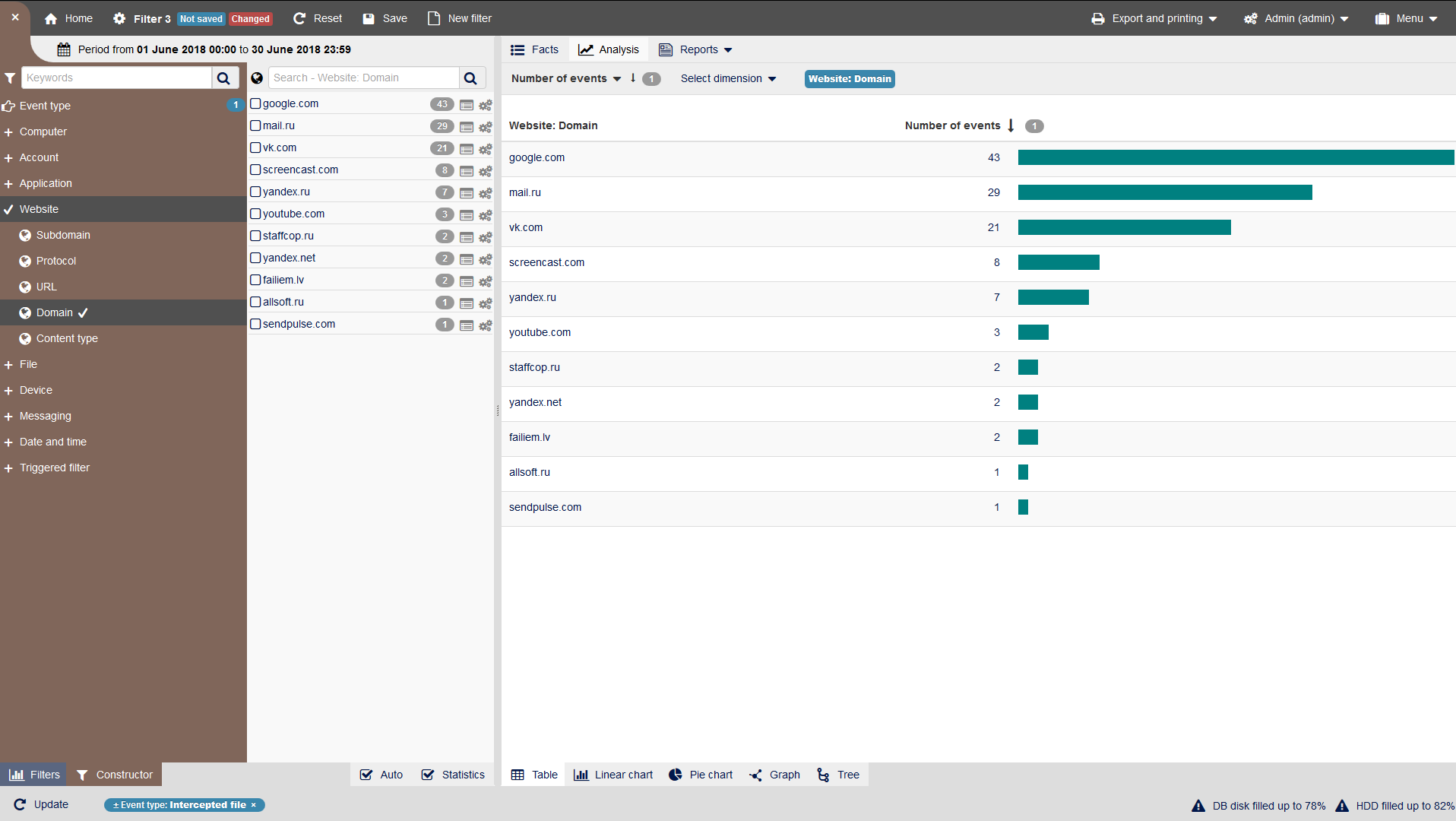Toggle the Auto checkbox
The image size is (1456, 821).
(366, 775)
